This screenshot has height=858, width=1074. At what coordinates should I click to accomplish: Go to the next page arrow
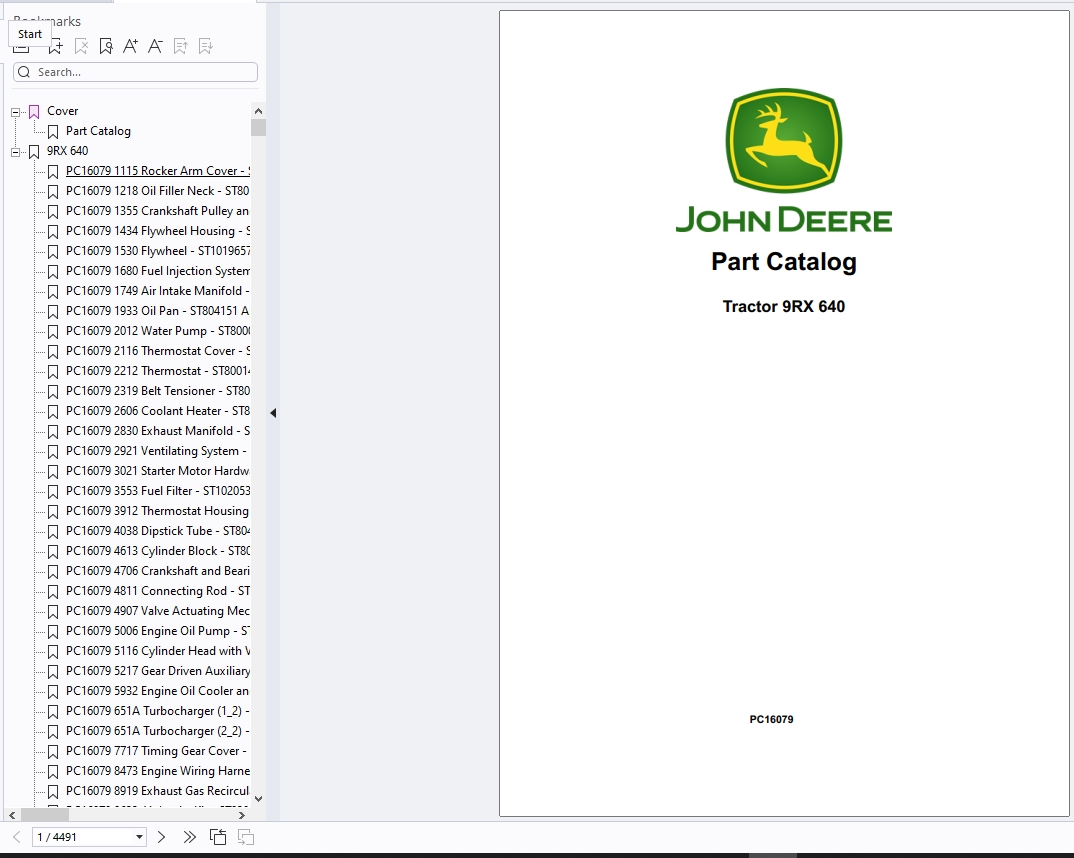coord(161,837)
